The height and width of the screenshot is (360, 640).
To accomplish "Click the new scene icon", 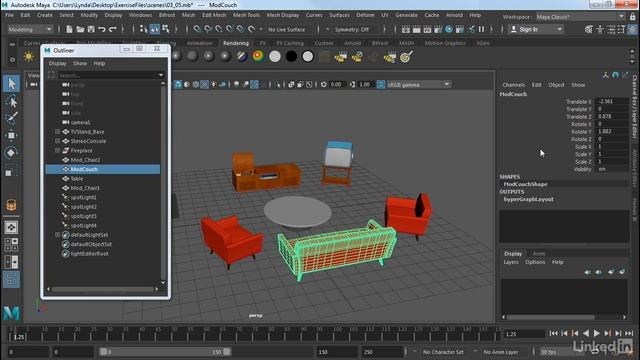I will pyautogui.click(x=69, y=29).
